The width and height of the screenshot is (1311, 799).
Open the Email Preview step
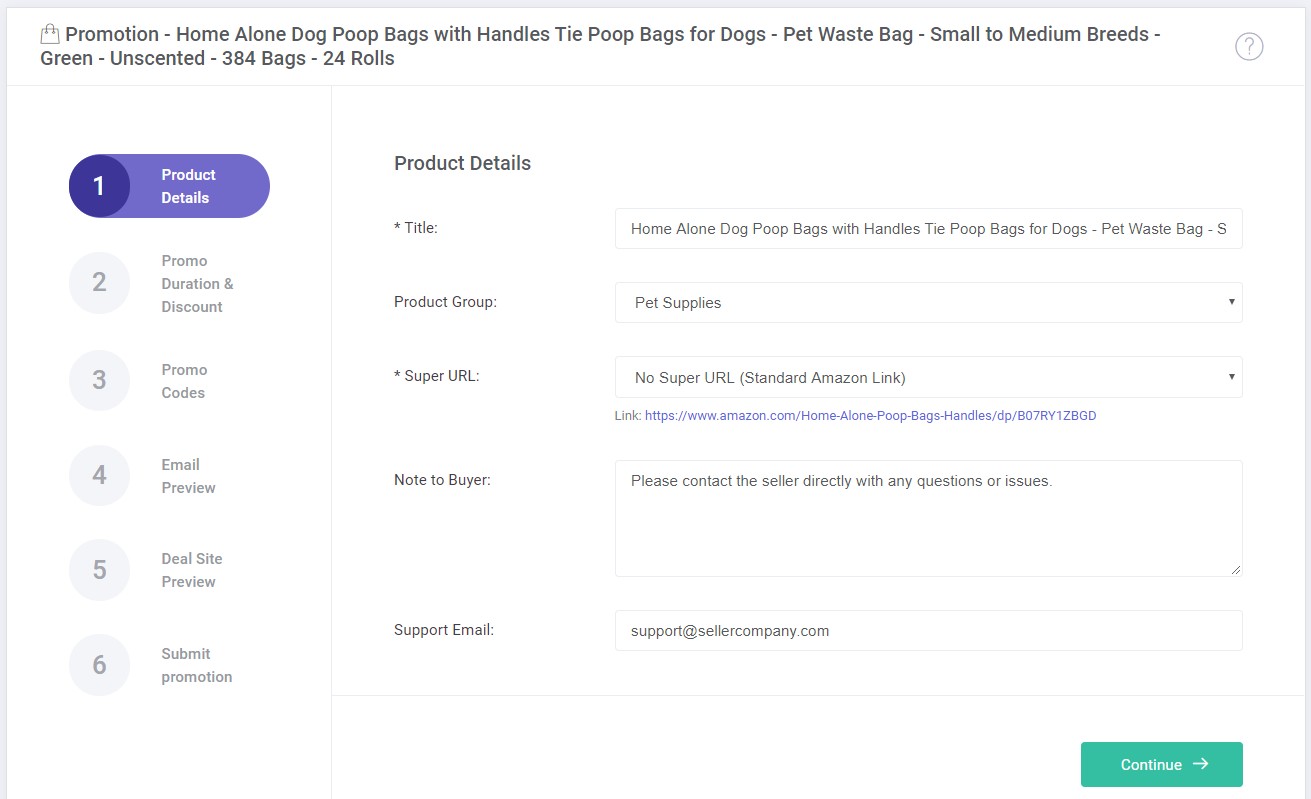[x=188, y=476]
